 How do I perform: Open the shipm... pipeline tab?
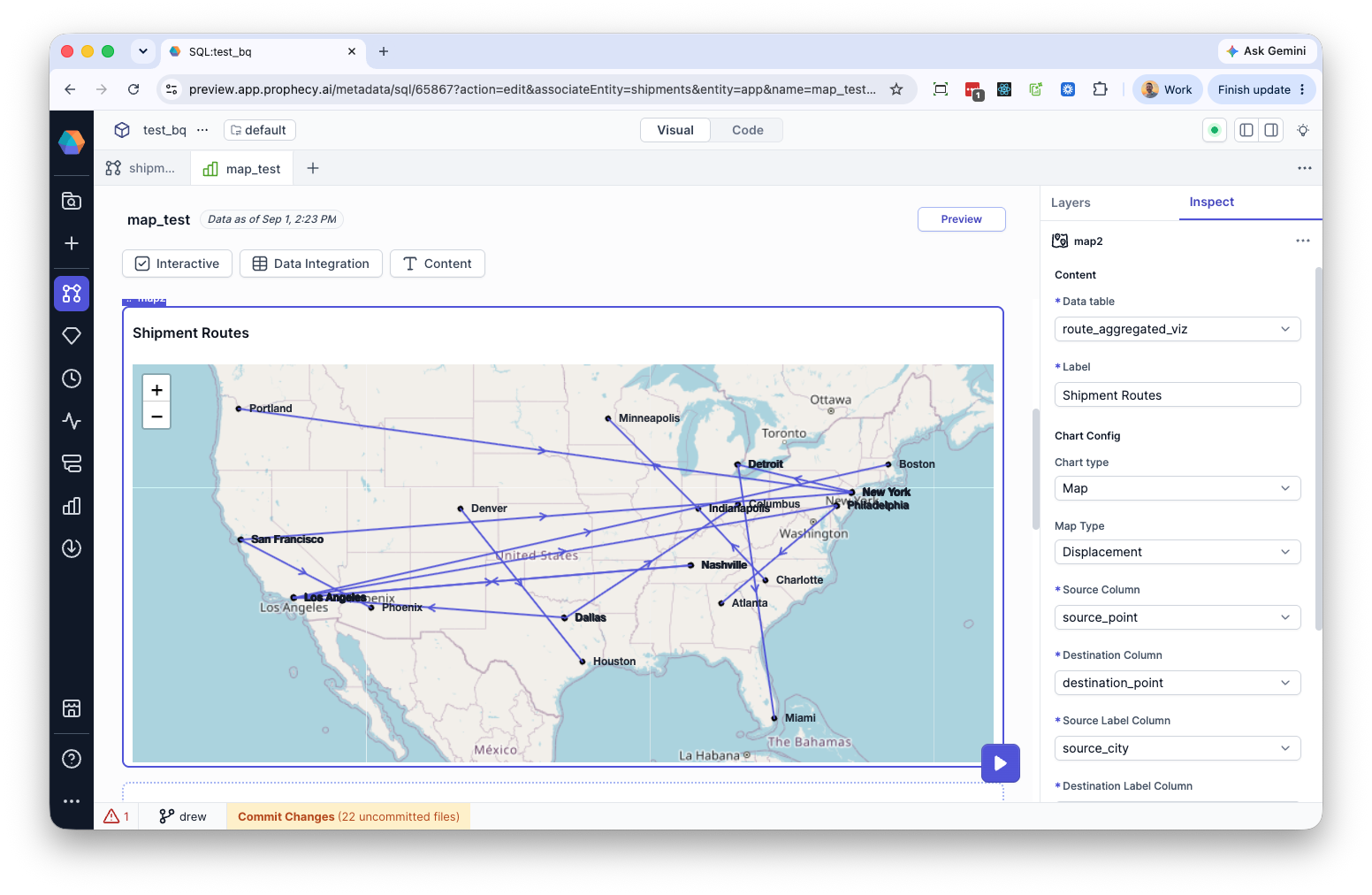pos(141,168)
